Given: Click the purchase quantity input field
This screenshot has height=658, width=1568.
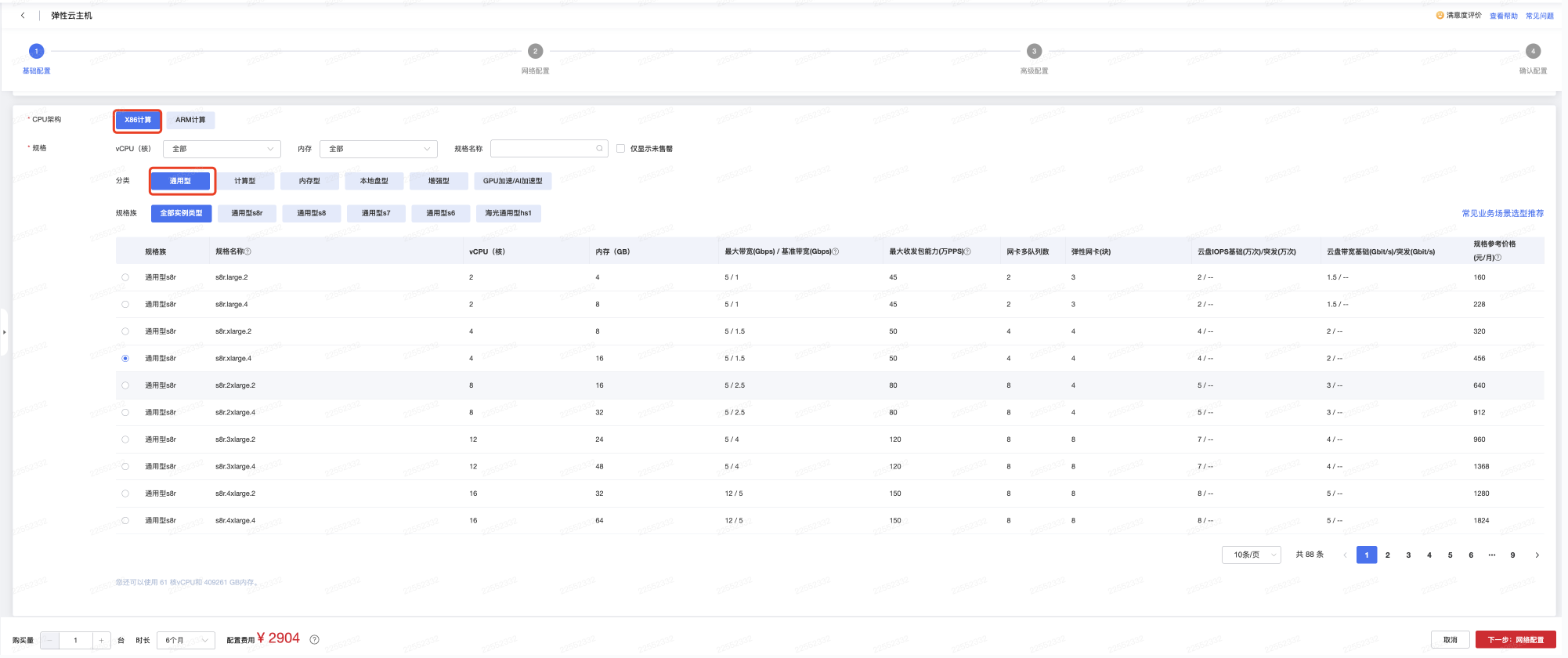Looking at the screenshot, I should (75, 640).
